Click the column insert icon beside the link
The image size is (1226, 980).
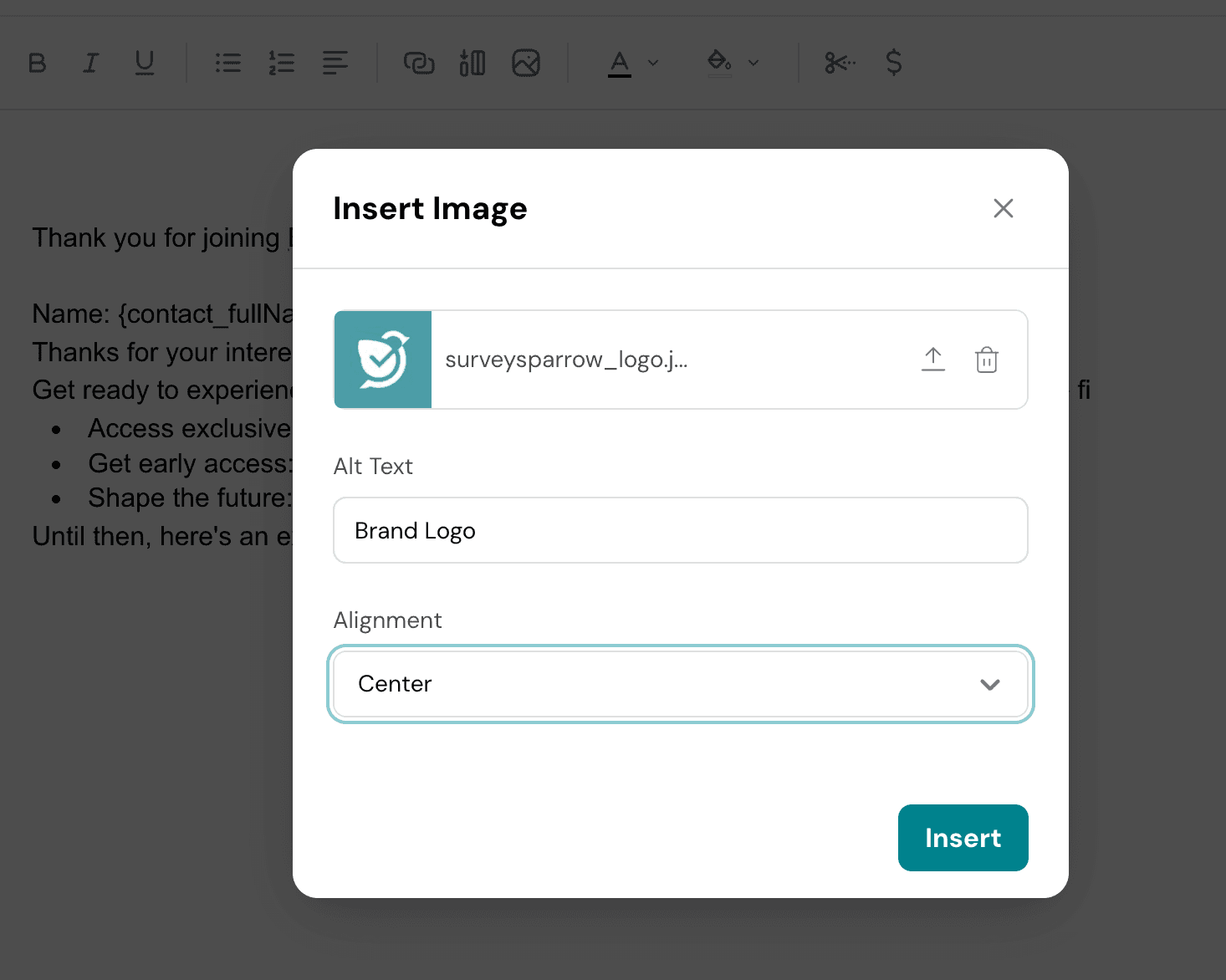click(473, 63)
